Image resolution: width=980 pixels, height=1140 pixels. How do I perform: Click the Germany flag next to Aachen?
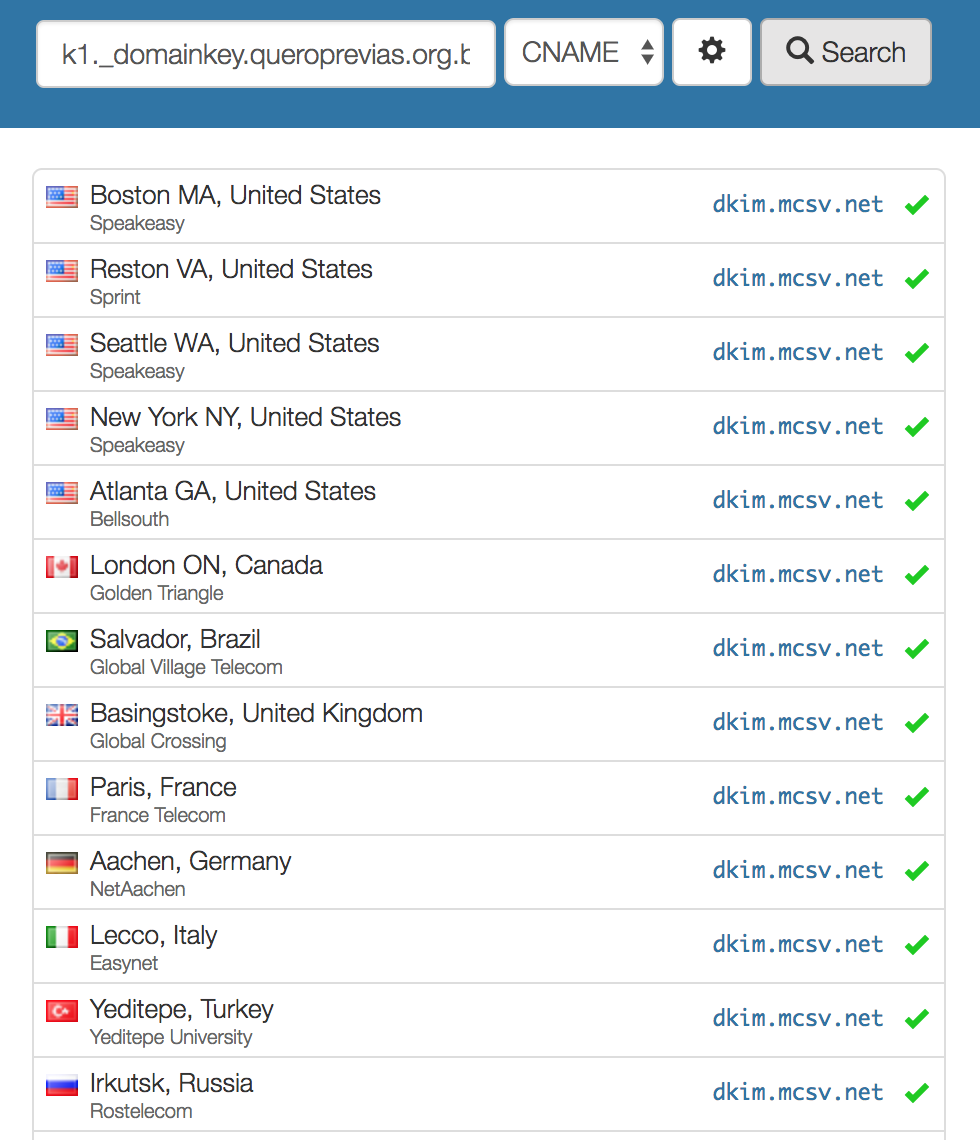click(62, 863)
